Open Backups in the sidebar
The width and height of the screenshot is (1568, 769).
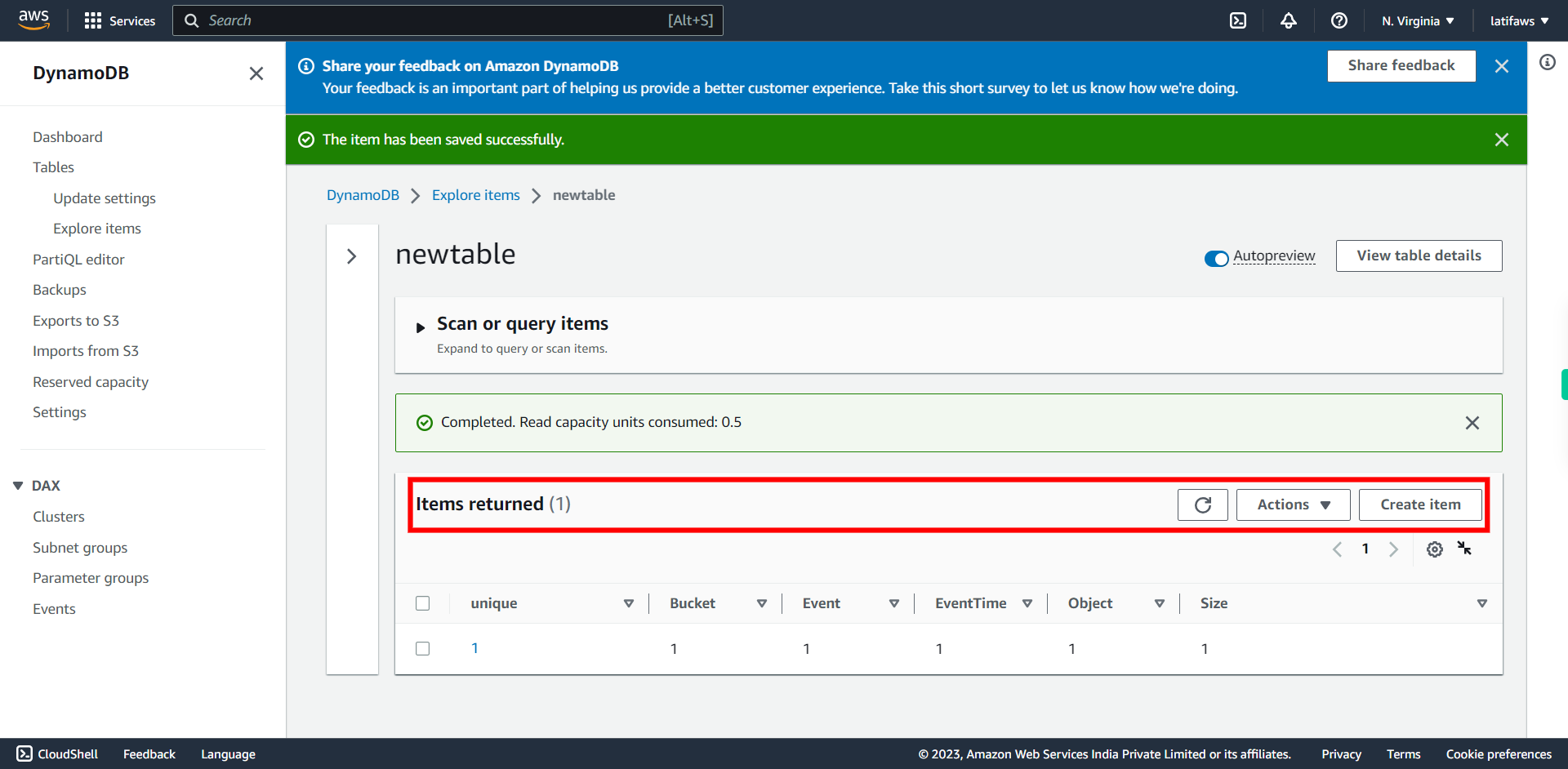coord(60,290)
